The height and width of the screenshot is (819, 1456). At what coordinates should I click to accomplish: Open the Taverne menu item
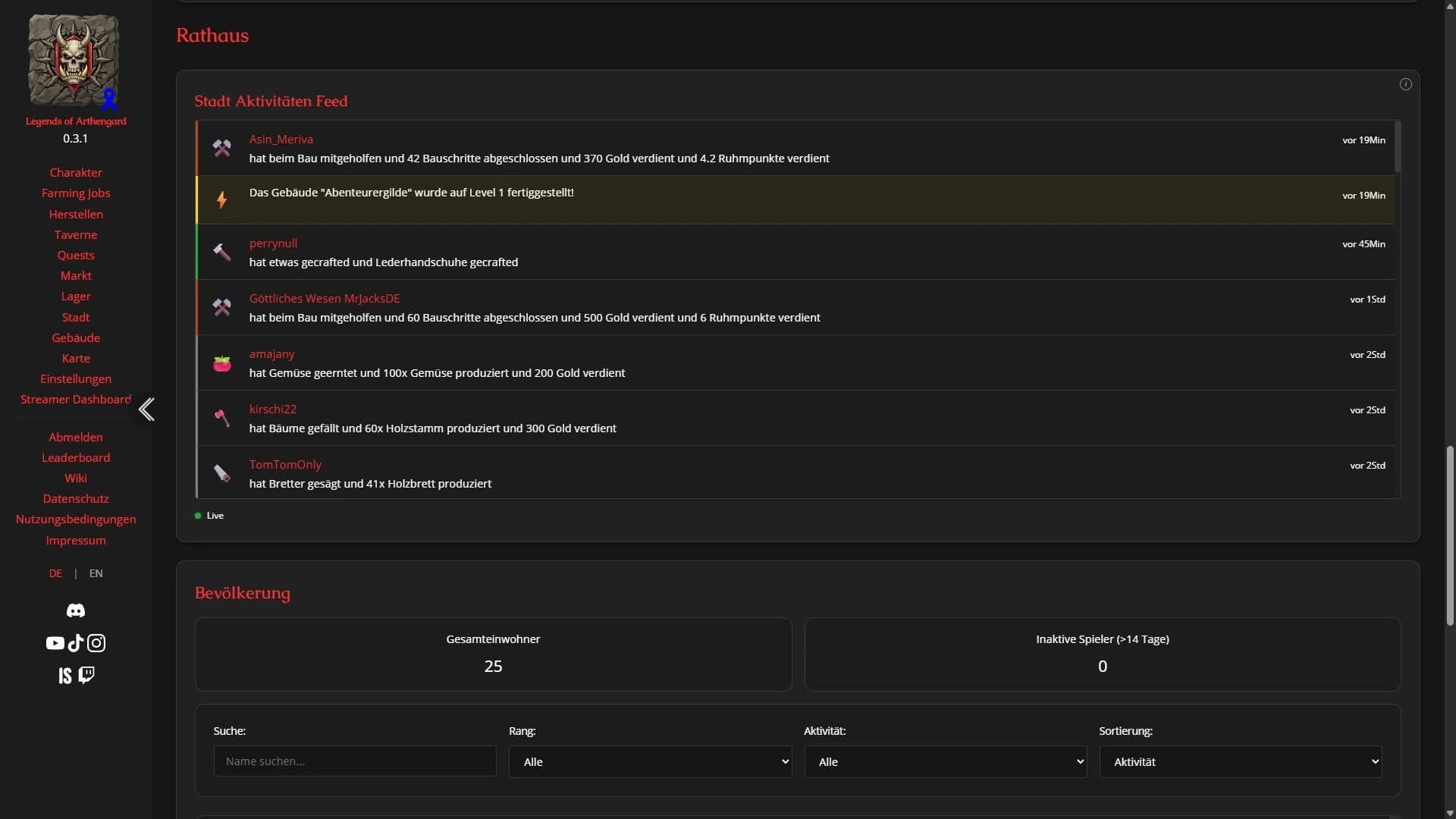tap(76, 235)
